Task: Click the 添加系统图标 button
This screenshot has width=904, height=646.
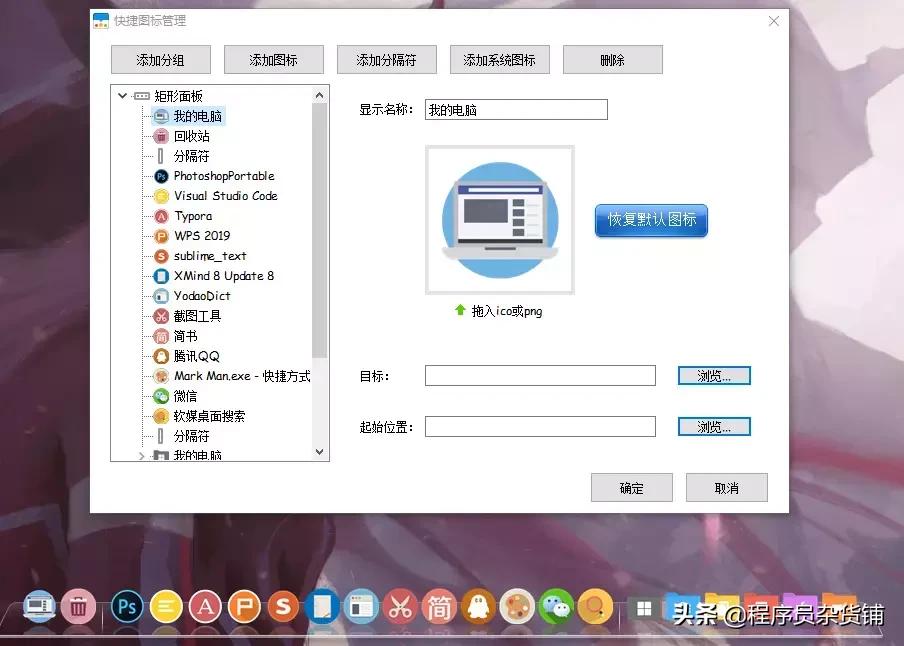Action: [x=499, y=59]
